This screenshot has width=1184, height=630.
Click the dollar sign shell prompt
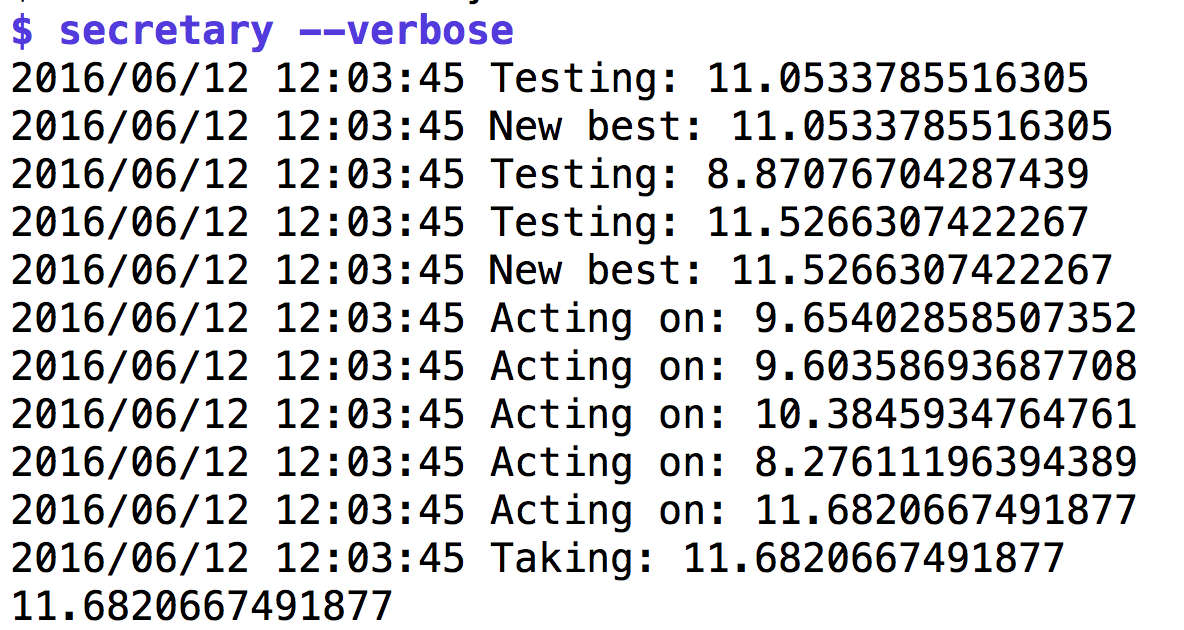[22, 30]
